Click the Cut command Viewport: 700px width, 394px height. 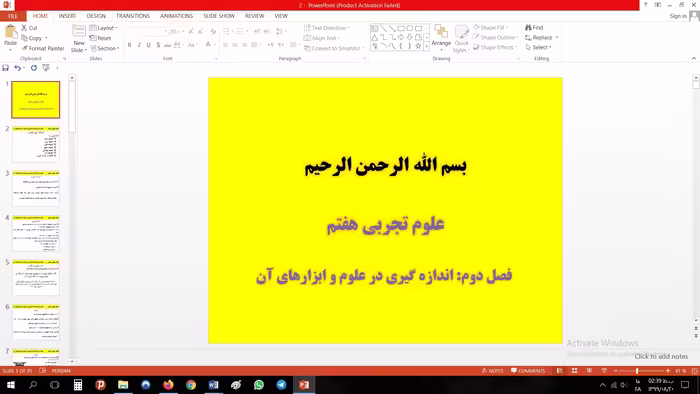coord(29,28)
